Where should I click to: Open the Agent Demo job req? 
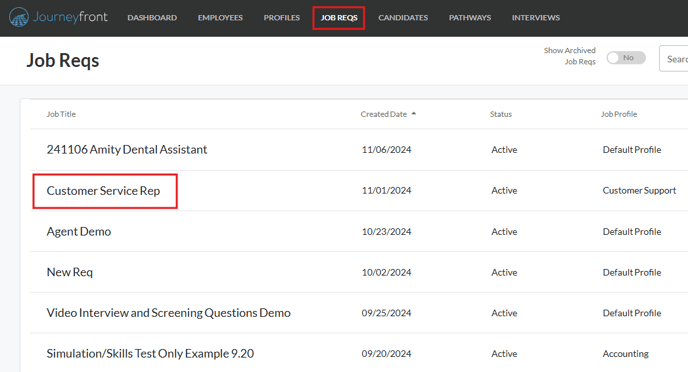(x=79, y=232)
